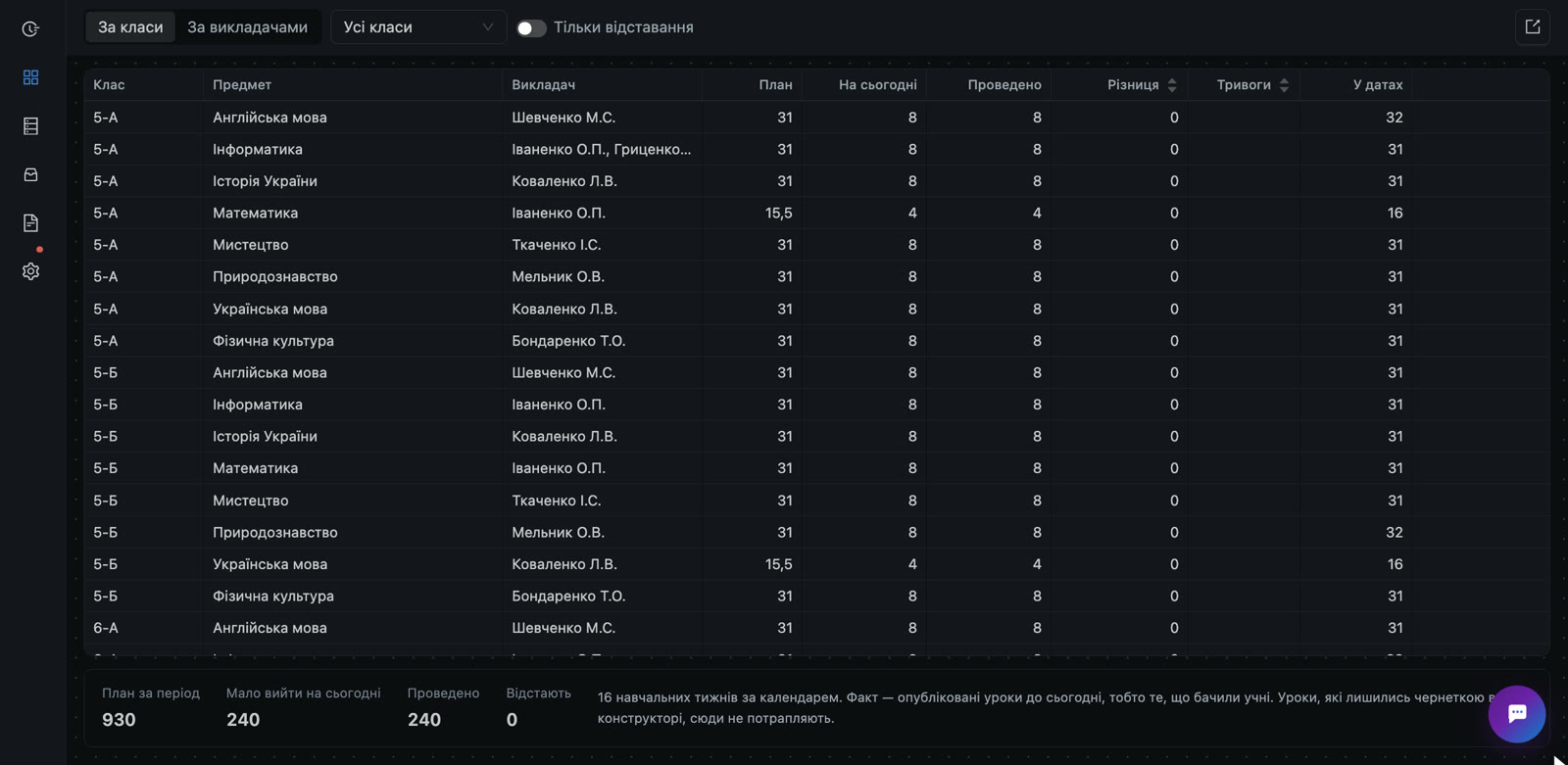Click the У датах column header

(x=1378, y=85)
